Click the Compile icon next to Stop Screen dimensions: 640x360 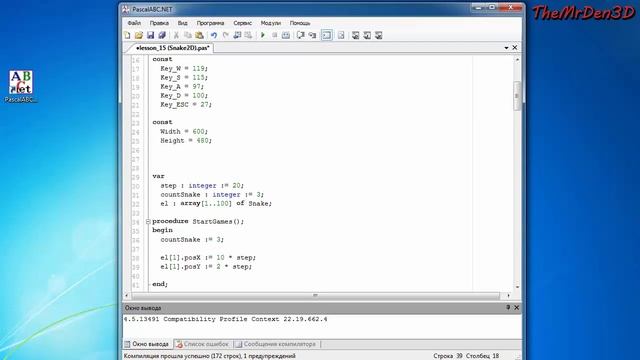pyautogui.click(x=286, y=35)
